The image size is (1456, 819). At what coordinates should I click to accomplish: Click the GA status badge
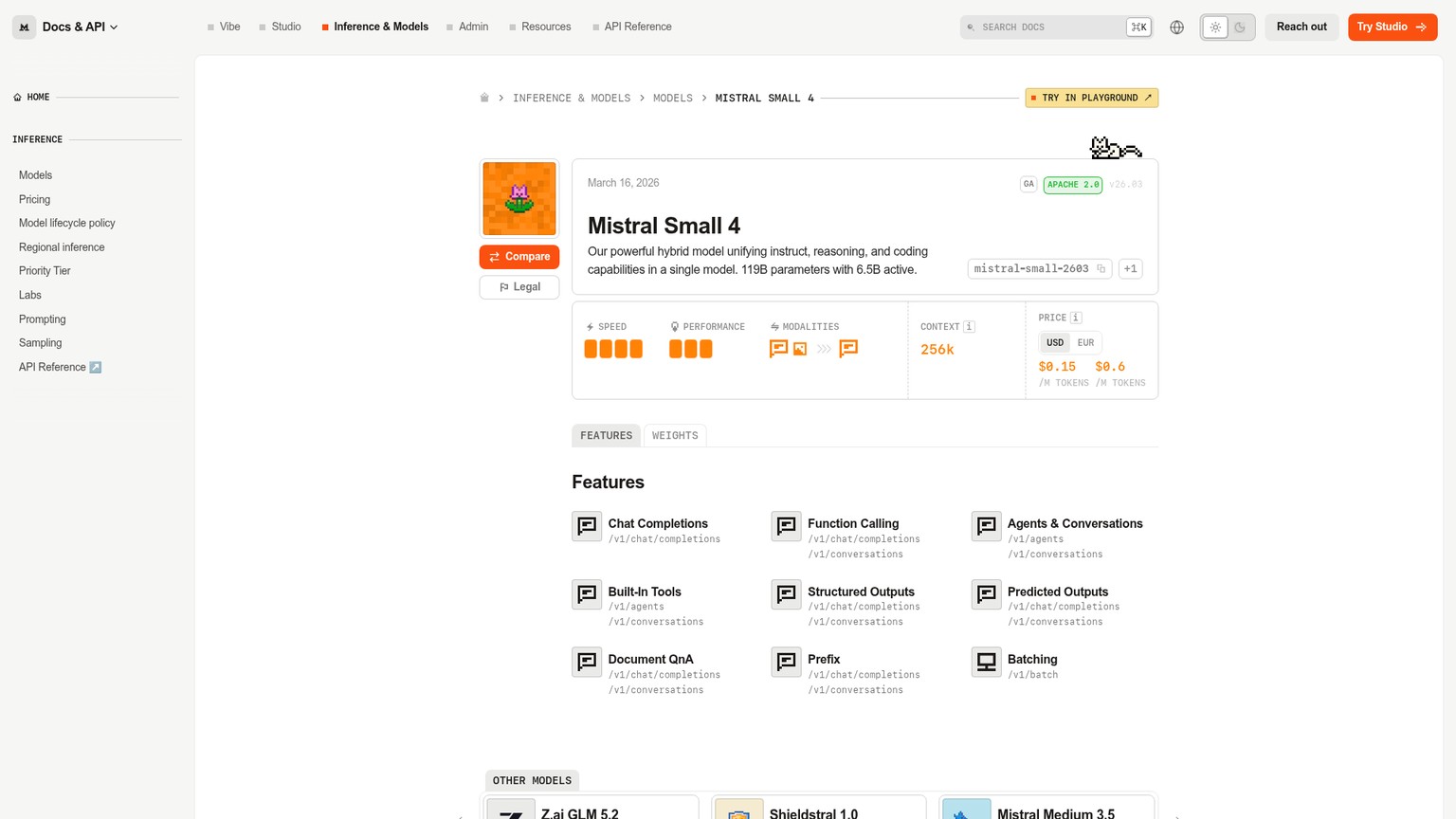click(1028, 185)
